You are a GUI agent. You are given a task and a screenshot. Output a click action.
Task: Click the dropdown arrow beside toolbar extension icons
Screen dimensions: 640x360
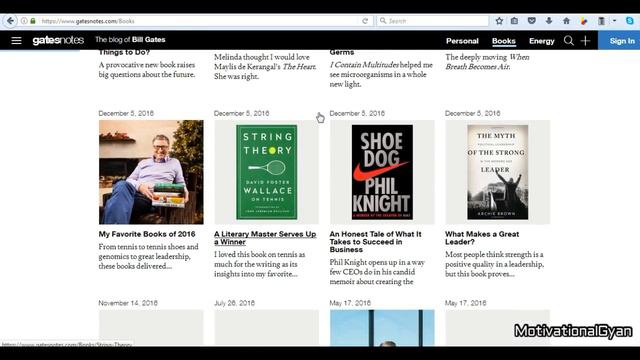(x=614, y=21)
